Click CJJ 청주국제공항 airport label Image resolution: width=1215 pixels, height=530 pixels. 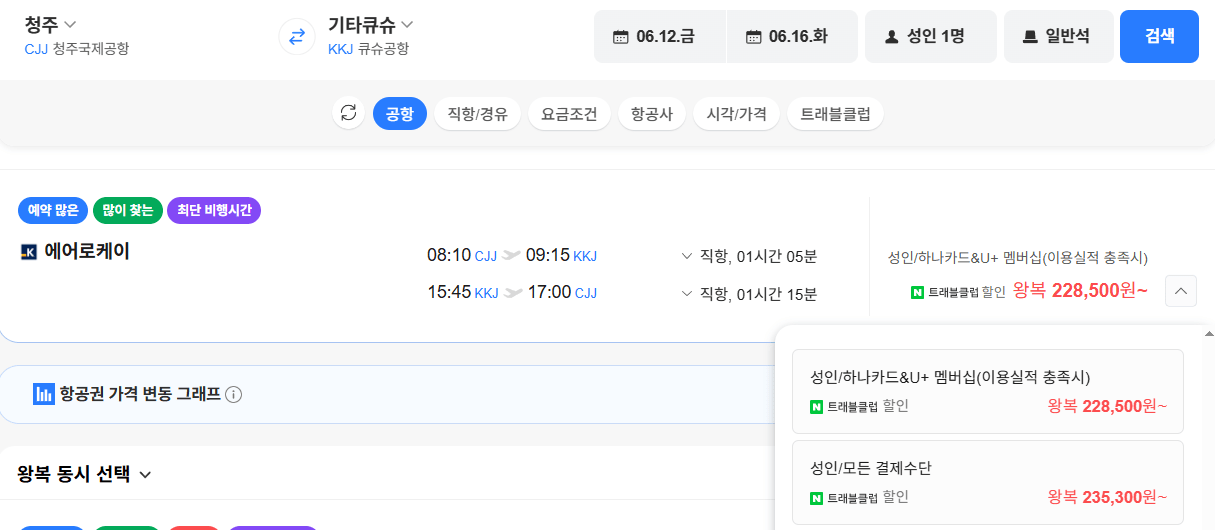(76, 48)
